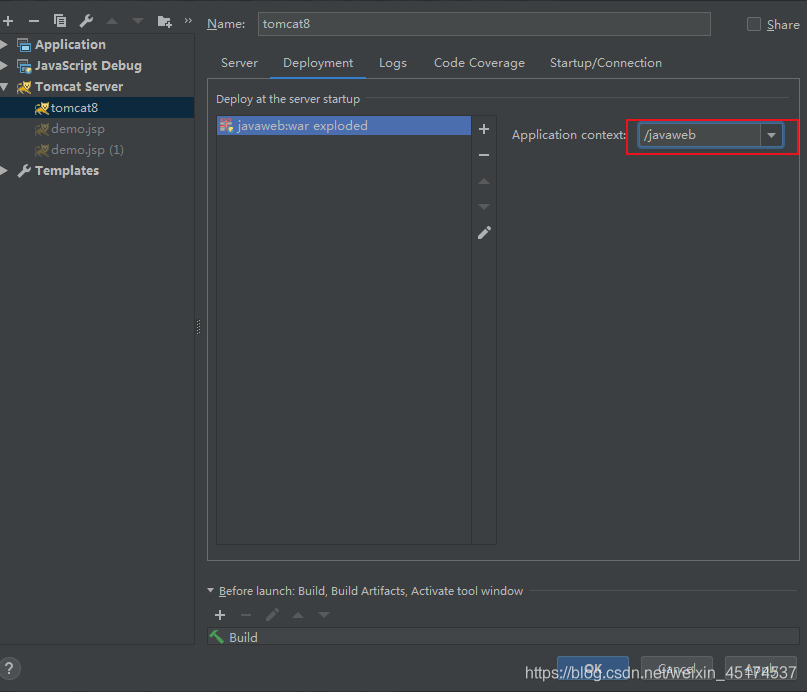Image resolution: width=807 pixels, height=692 pixels.
Task: Remove the selected Before launch task
Action: (x=246, y=615)
